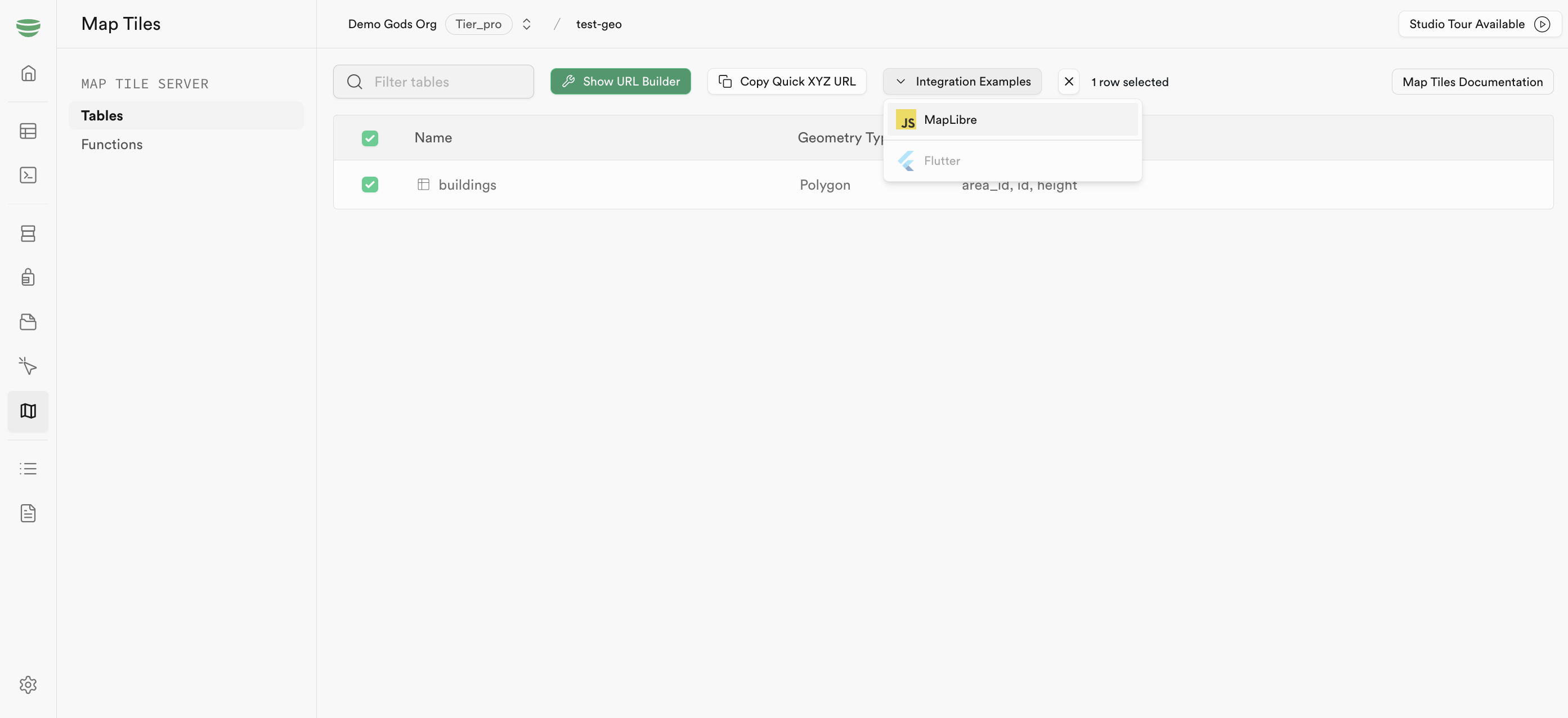Select the Map Tiles icon in sidebar
Image resolution: width=1568 pixels, height=718 pixels.
click(28, 411)
